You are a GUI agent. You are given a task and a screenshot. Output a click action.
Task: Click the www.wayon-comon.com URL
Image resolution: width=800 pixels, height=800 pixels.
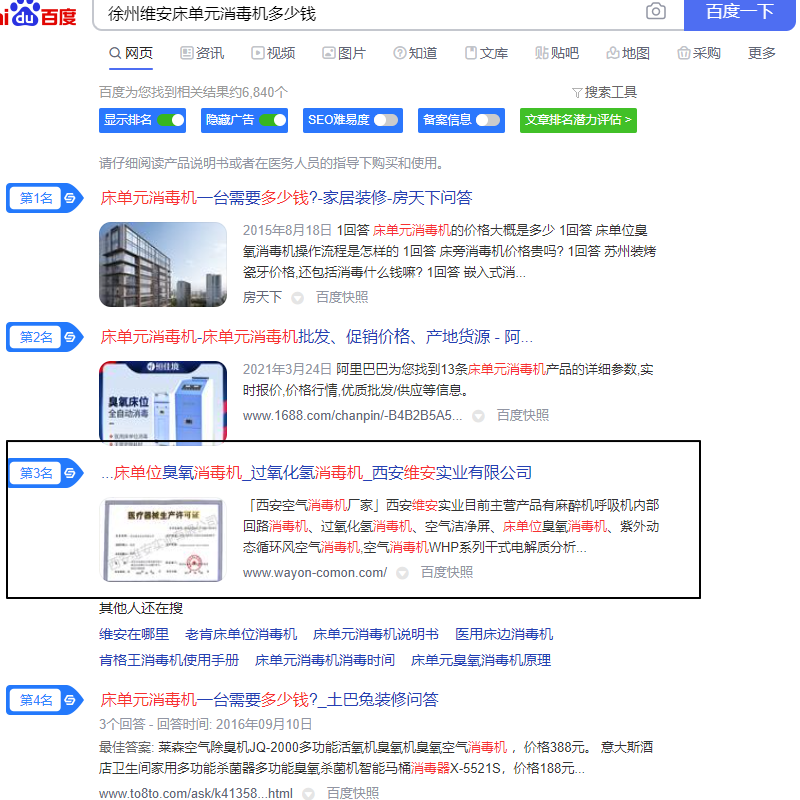click(x=315, y=573)
